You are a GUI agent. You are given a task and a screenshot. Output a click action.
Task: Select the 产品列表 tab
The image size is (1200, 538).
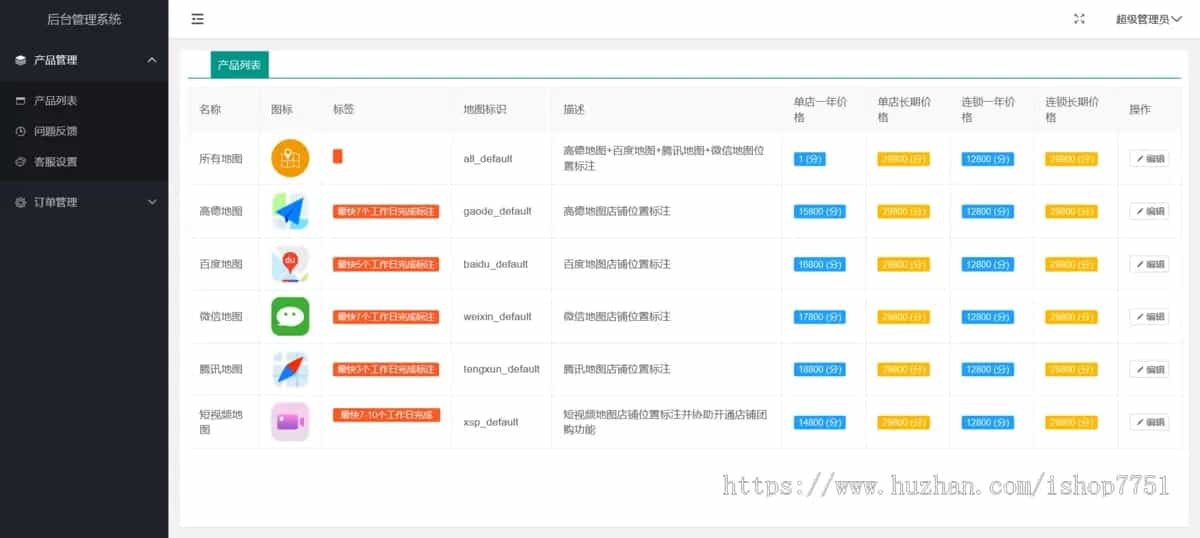click(x=240, y=65)
